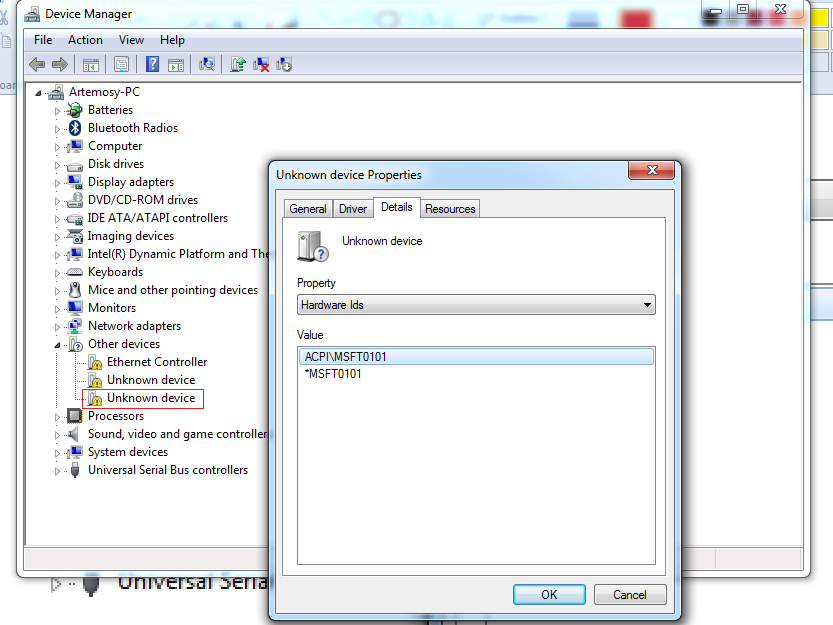Select the *MSFT0101 value row
The height and width of the screenshot is (625, 833).
476,374
